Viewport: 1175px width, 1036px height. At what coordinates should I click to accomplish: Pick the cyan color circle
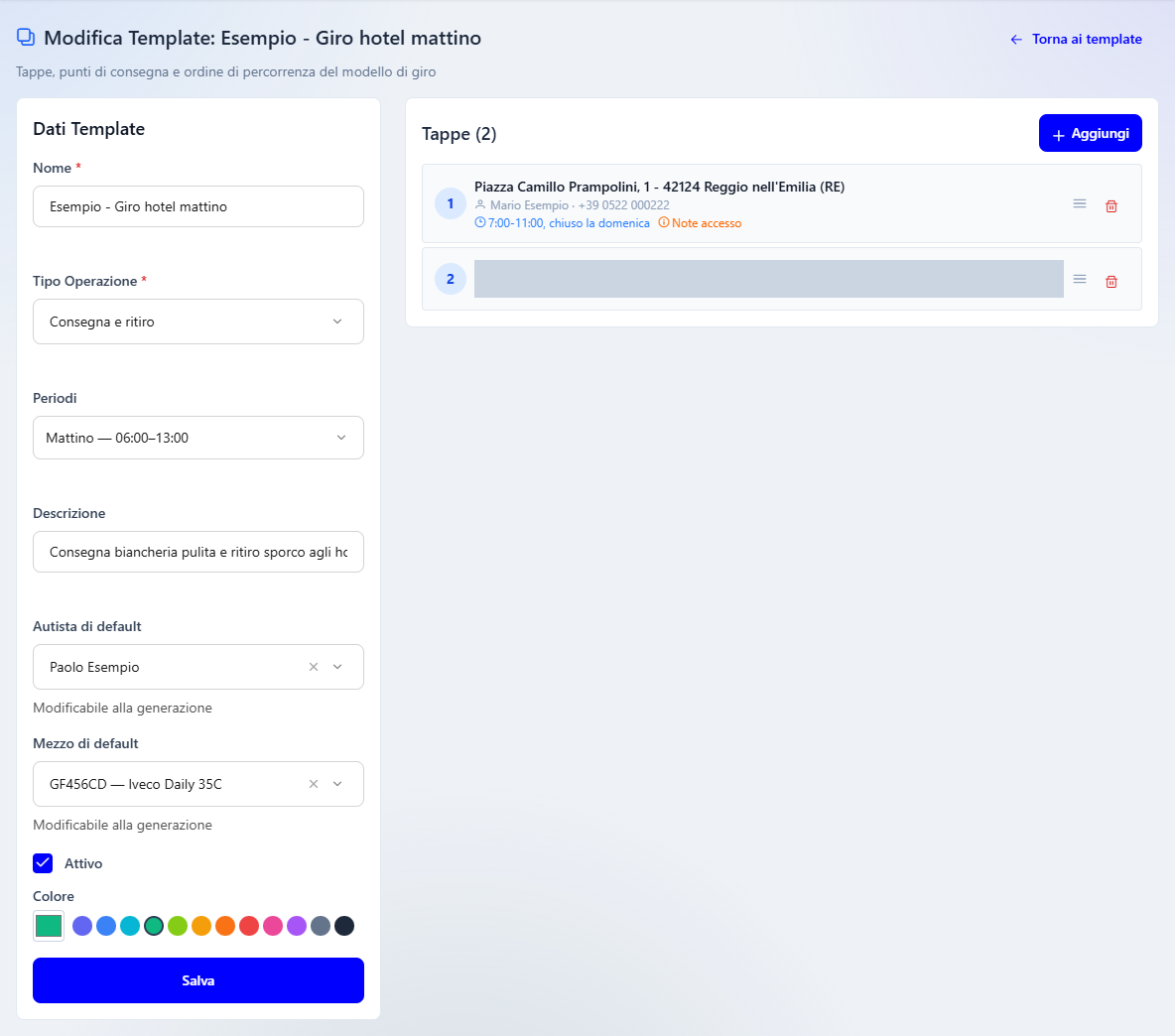130,926
